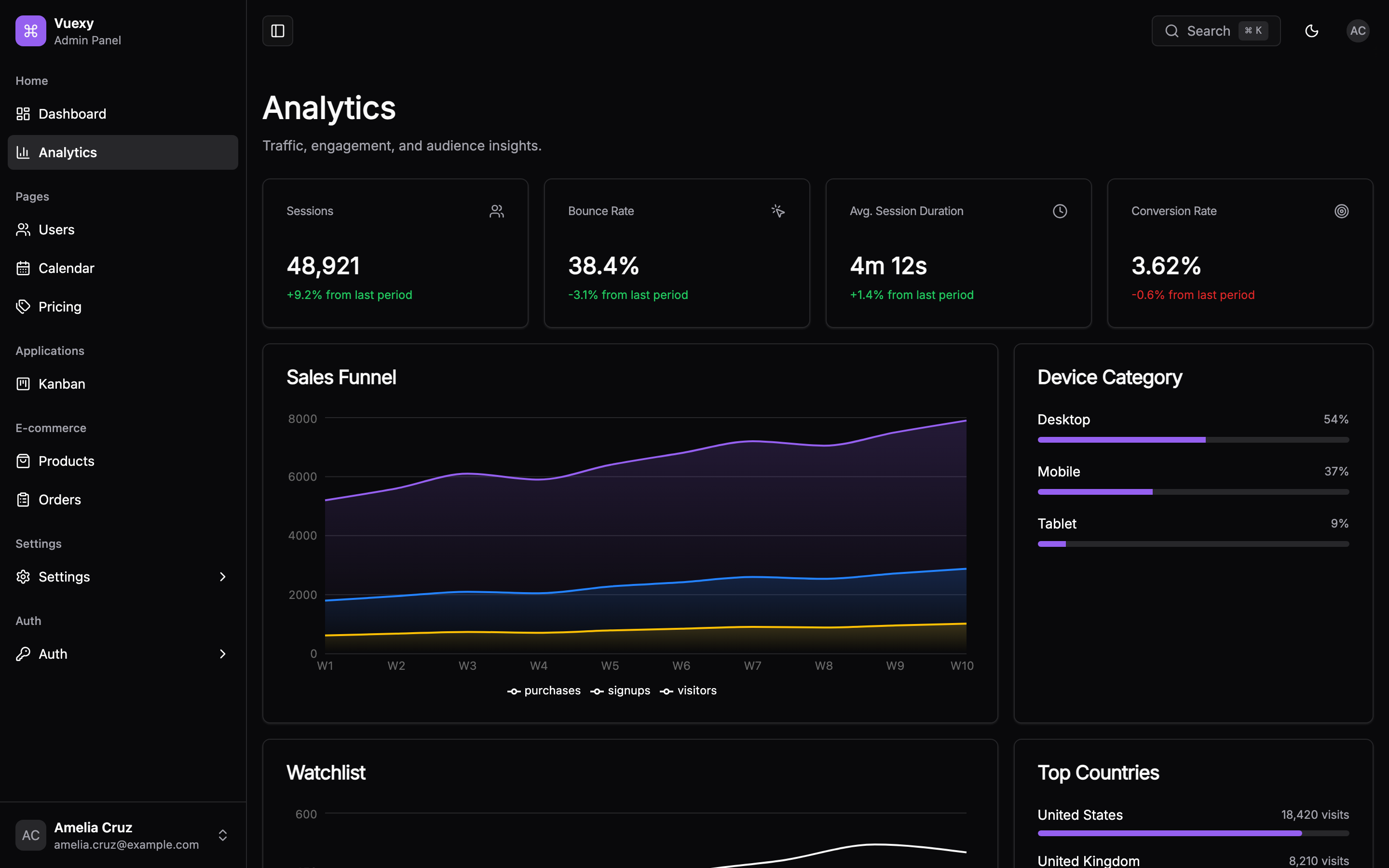Go to the Users page
This screenshot has height=868, width=1389.
pyautogui.click(x=123, y=230)
